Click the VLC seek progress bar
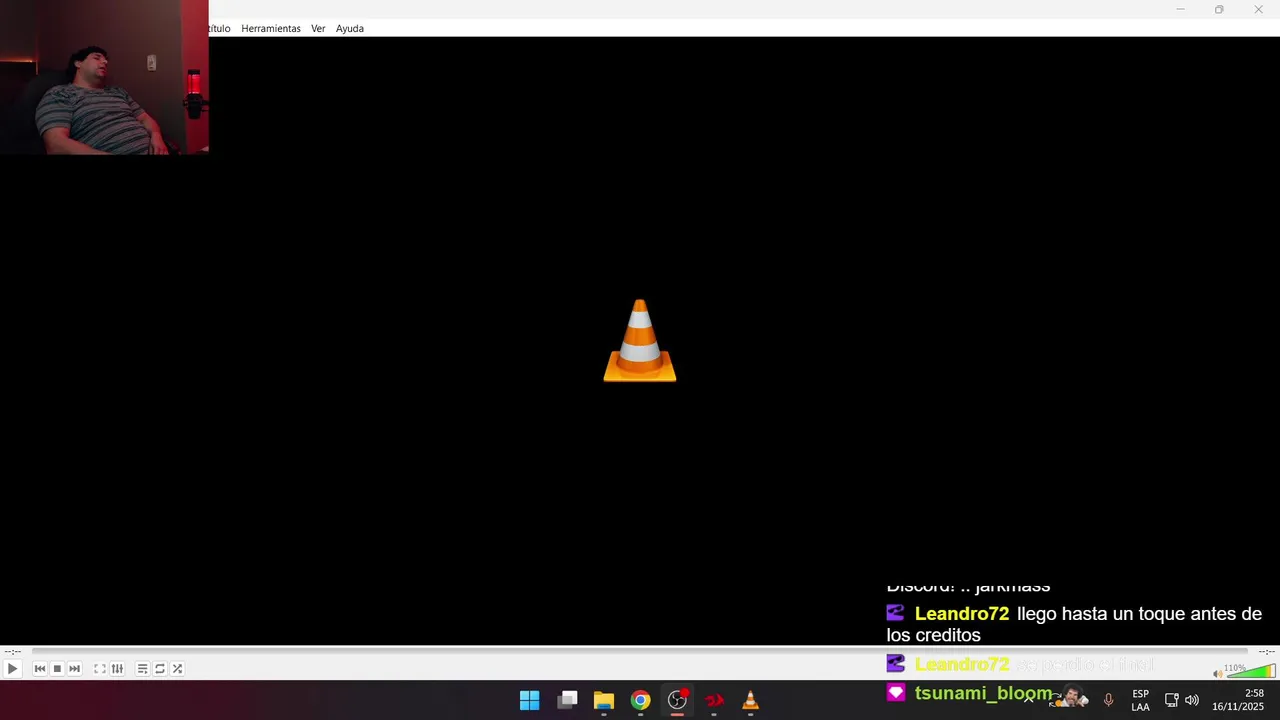 640,651
